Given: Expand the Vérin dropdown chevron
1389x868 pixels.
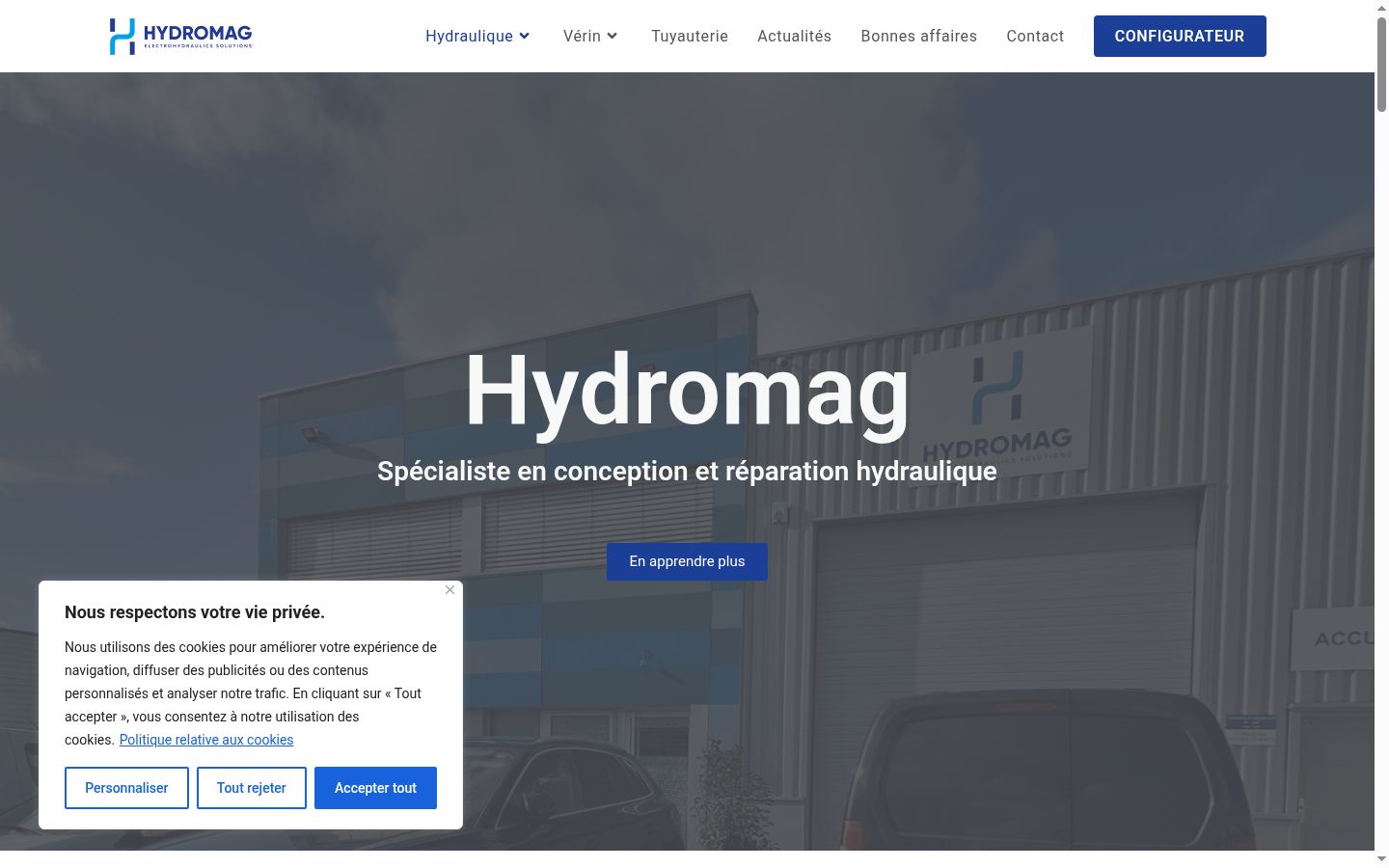Looking at the screenshot, I should [613, 37].
